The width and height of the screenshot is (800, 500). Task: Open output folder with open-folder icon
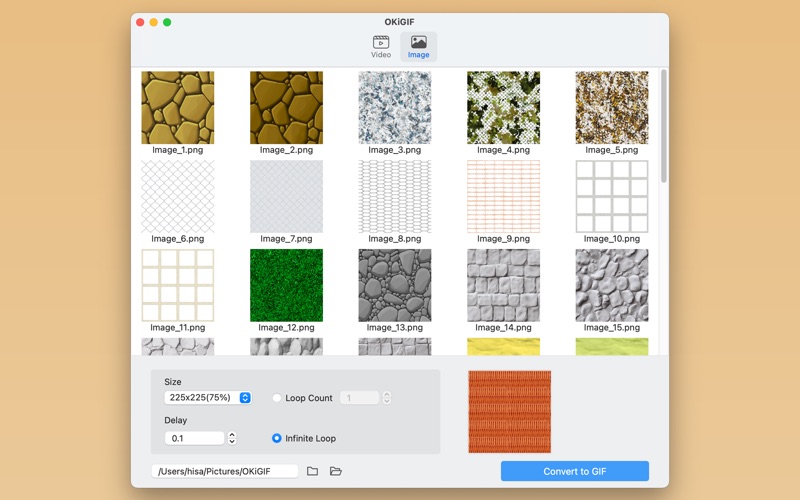point(336,471)
